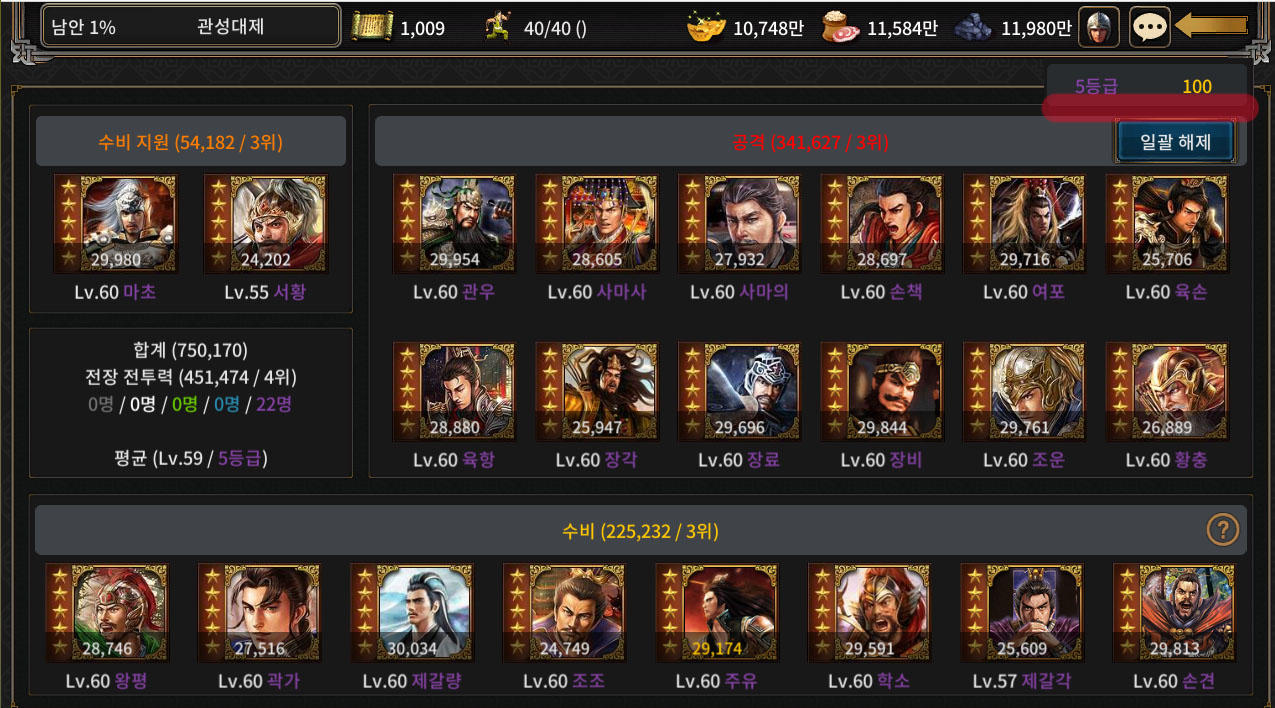This screenshot has width=1275, height=708.
Task: Select 마초 portrait in defense support
Action: (x=115, y=224)
